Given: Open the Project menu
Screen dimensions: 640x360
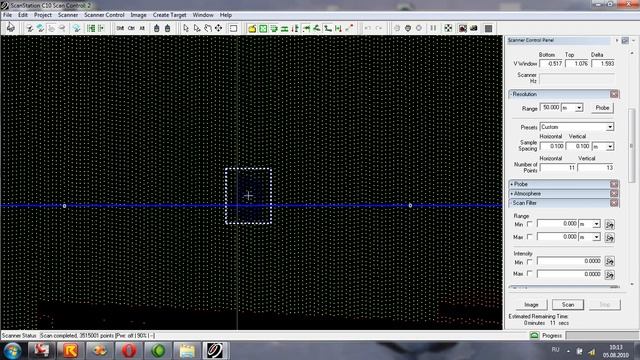Looking at the screenshot, I should coord(43,15).
